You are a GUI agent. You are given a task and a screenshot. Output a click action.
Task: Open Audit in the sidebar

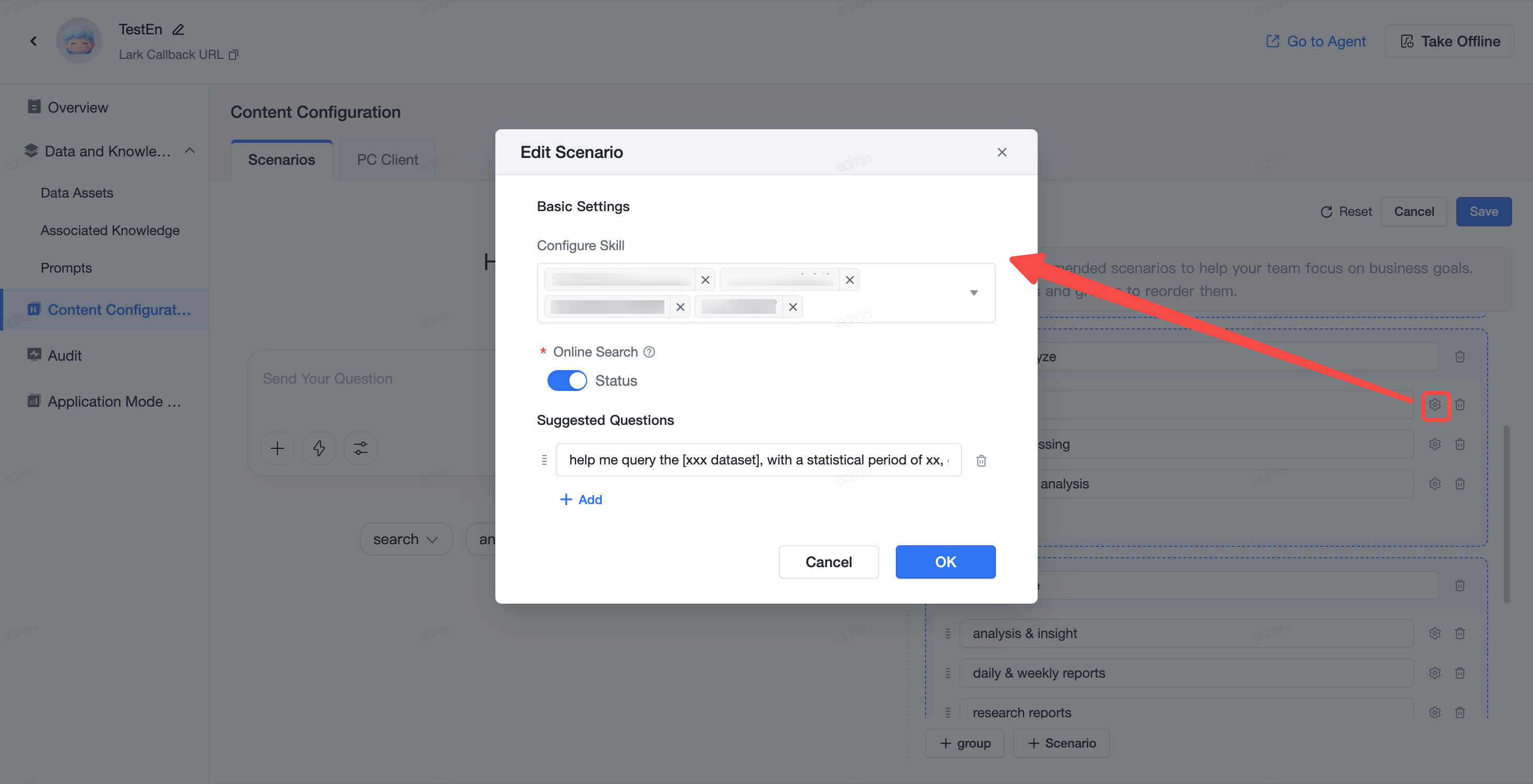click(64, 356)
